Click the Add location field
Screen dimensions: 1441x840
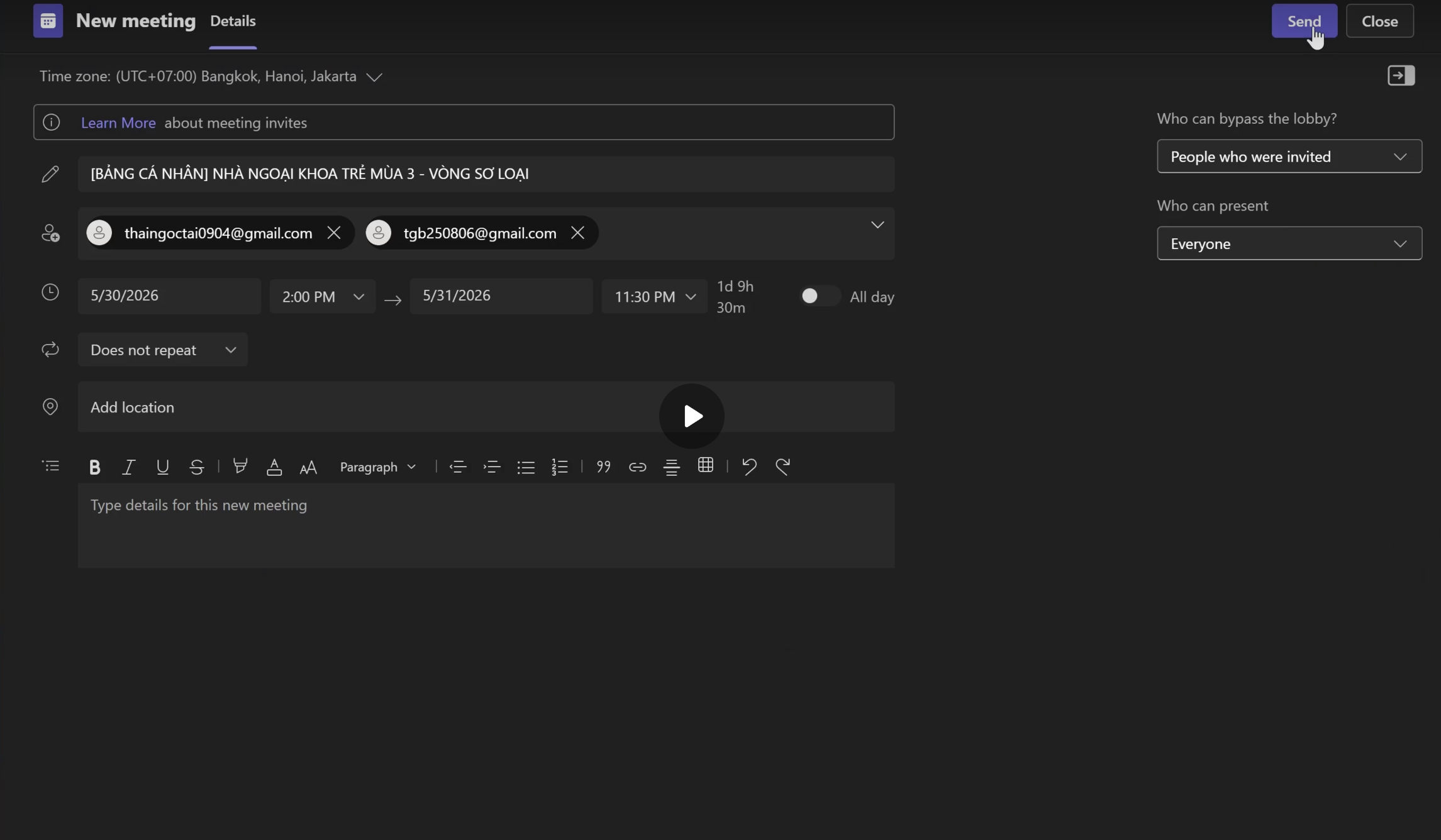click(x=486, y=407)
